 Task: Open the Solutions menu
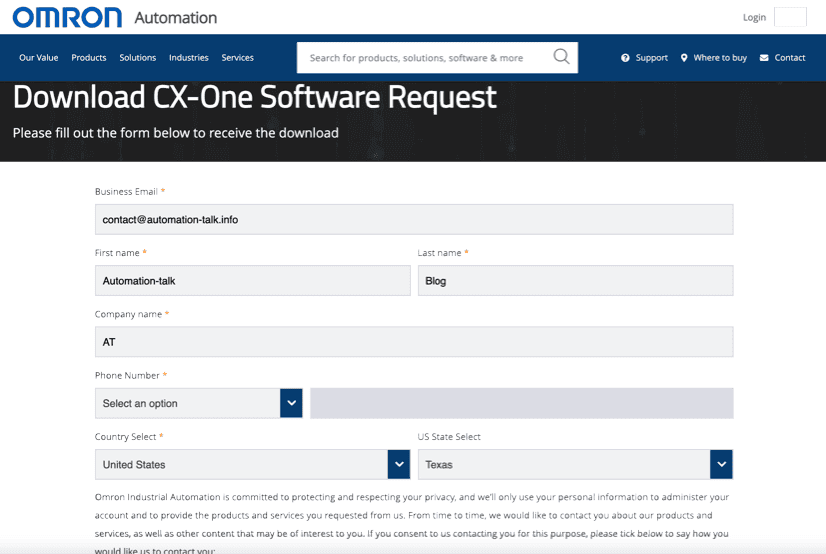(137, 57)
